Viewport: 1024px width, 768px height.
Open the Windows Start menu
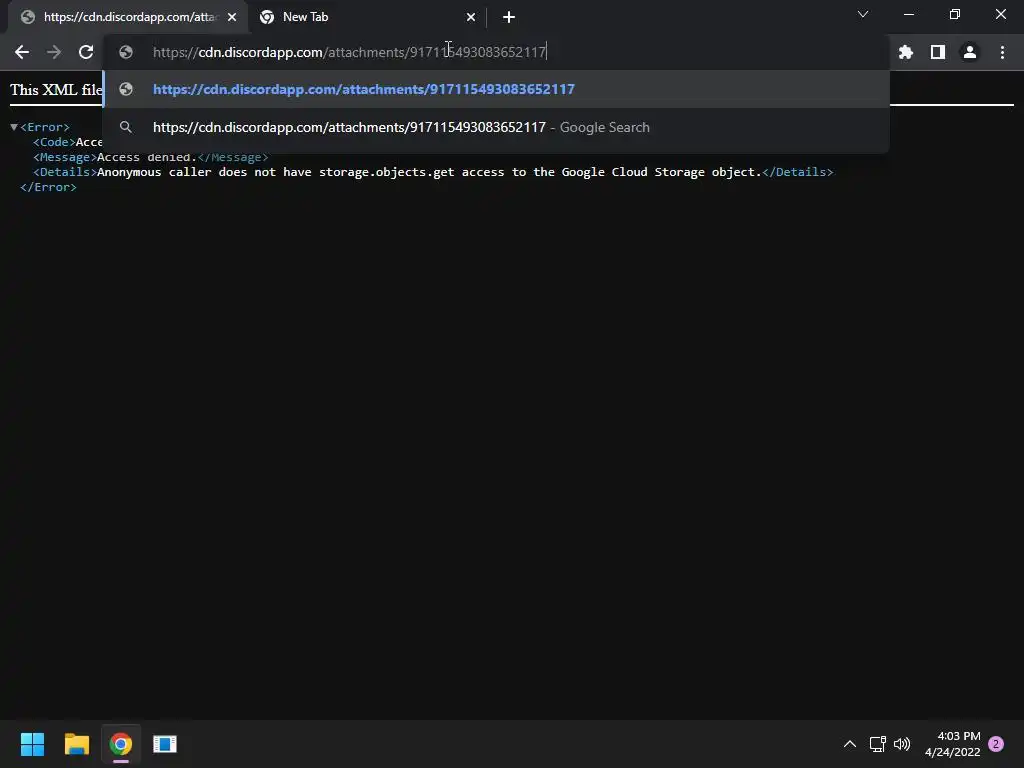tap(32, 744)
